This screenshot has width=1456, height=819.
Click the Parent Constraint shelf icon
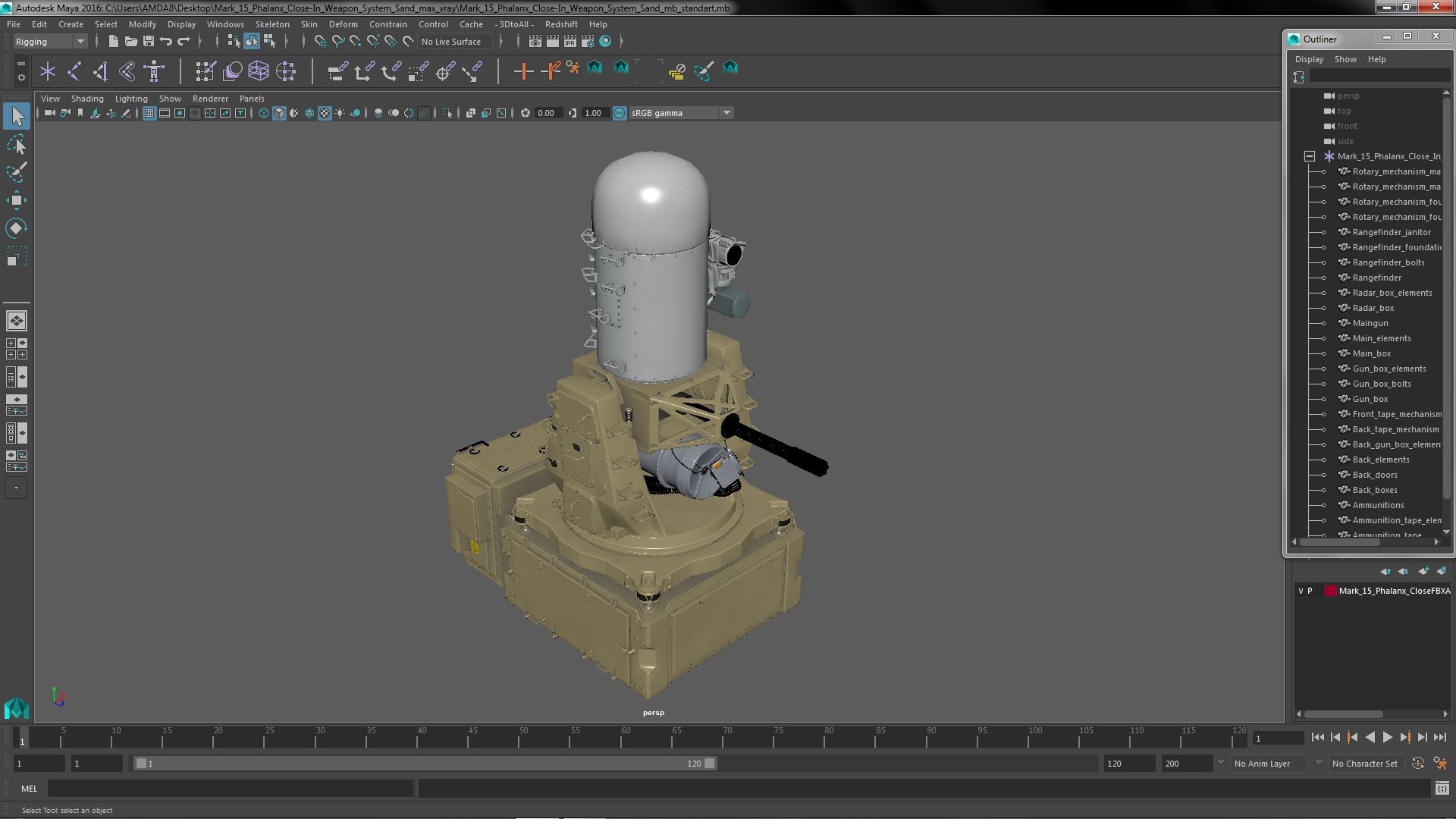(338, 71)
